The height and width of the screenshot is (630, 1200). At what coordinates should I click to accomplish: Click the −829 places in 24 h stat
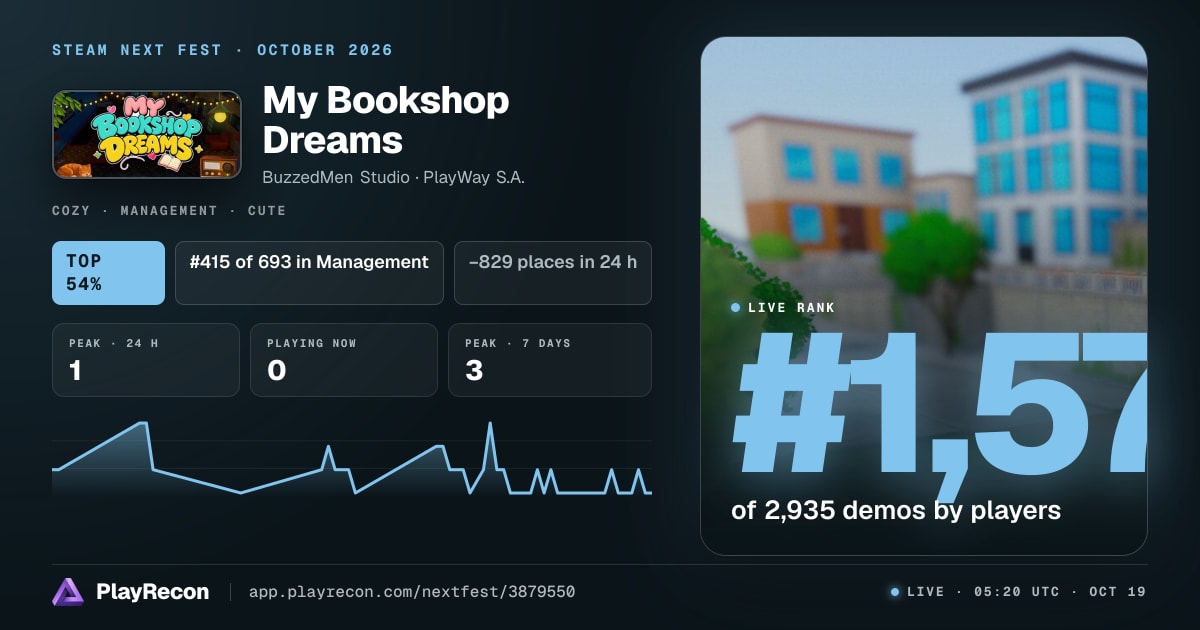tap(553, 273)
